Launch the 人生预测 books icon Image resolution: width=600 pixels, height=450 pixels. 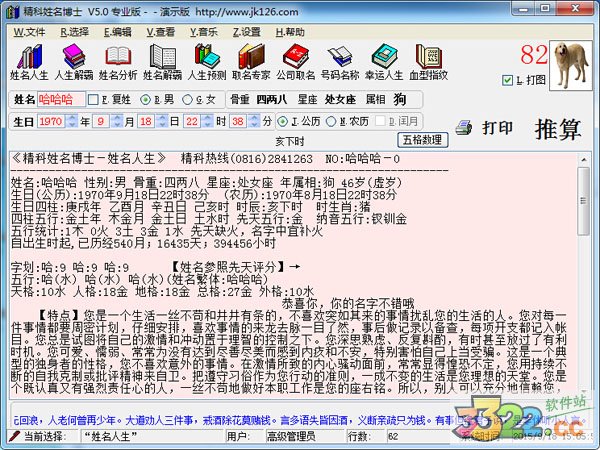pyautogui.click(x=207, y=62)
